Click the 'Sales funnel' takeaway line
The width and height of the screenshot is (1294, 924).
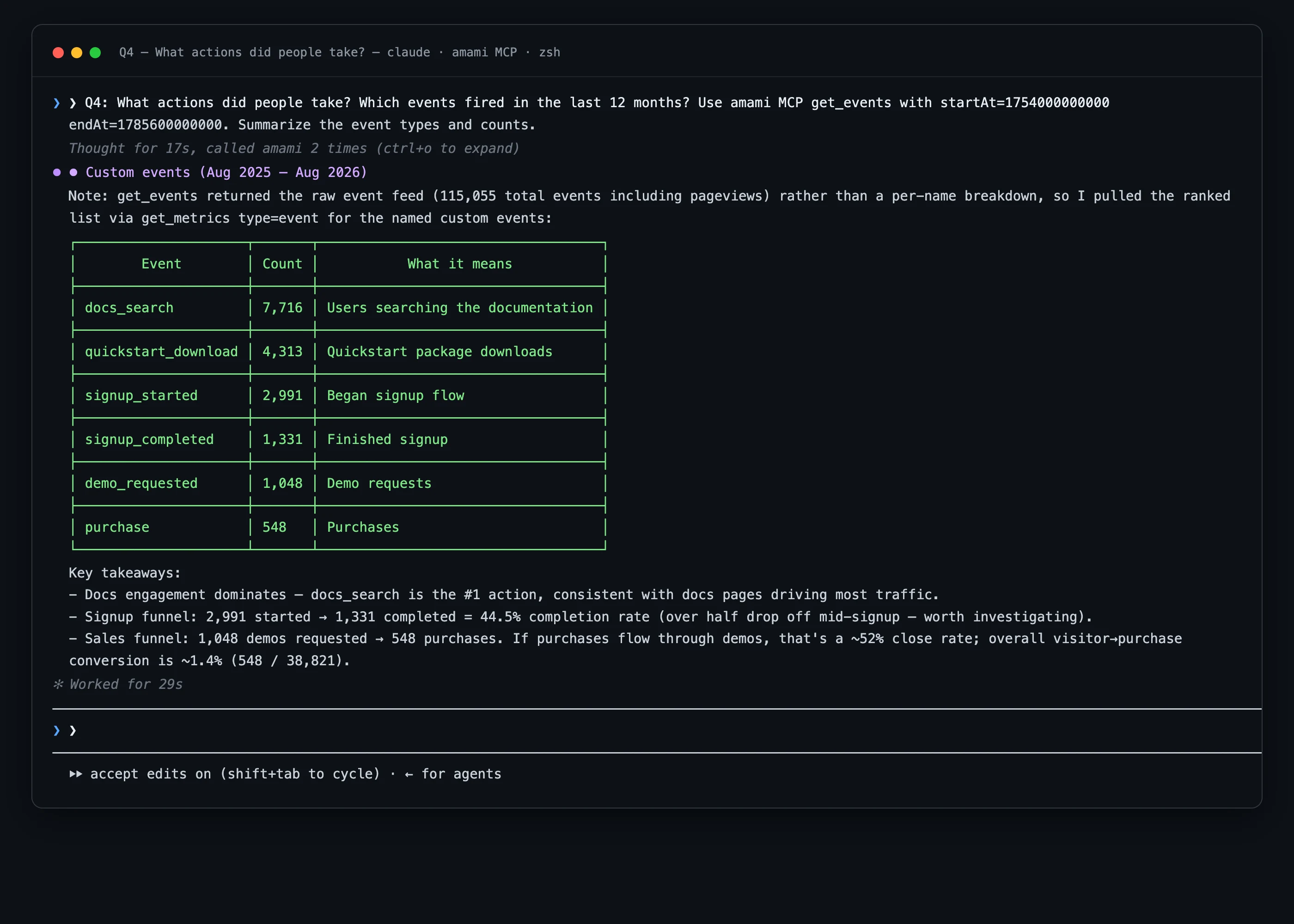(625, 638)
